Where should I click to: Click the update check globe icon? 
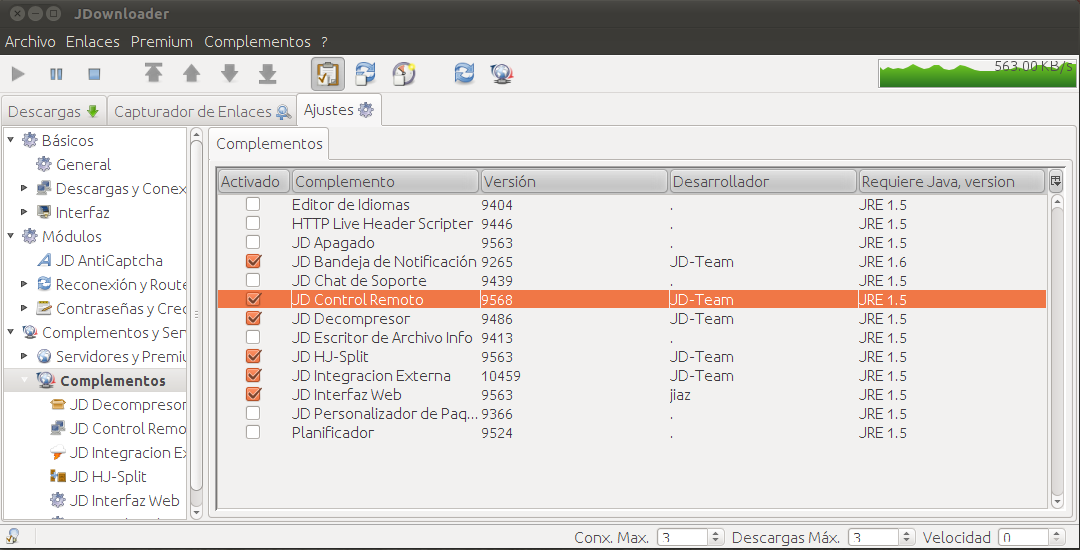pos(501,73)
